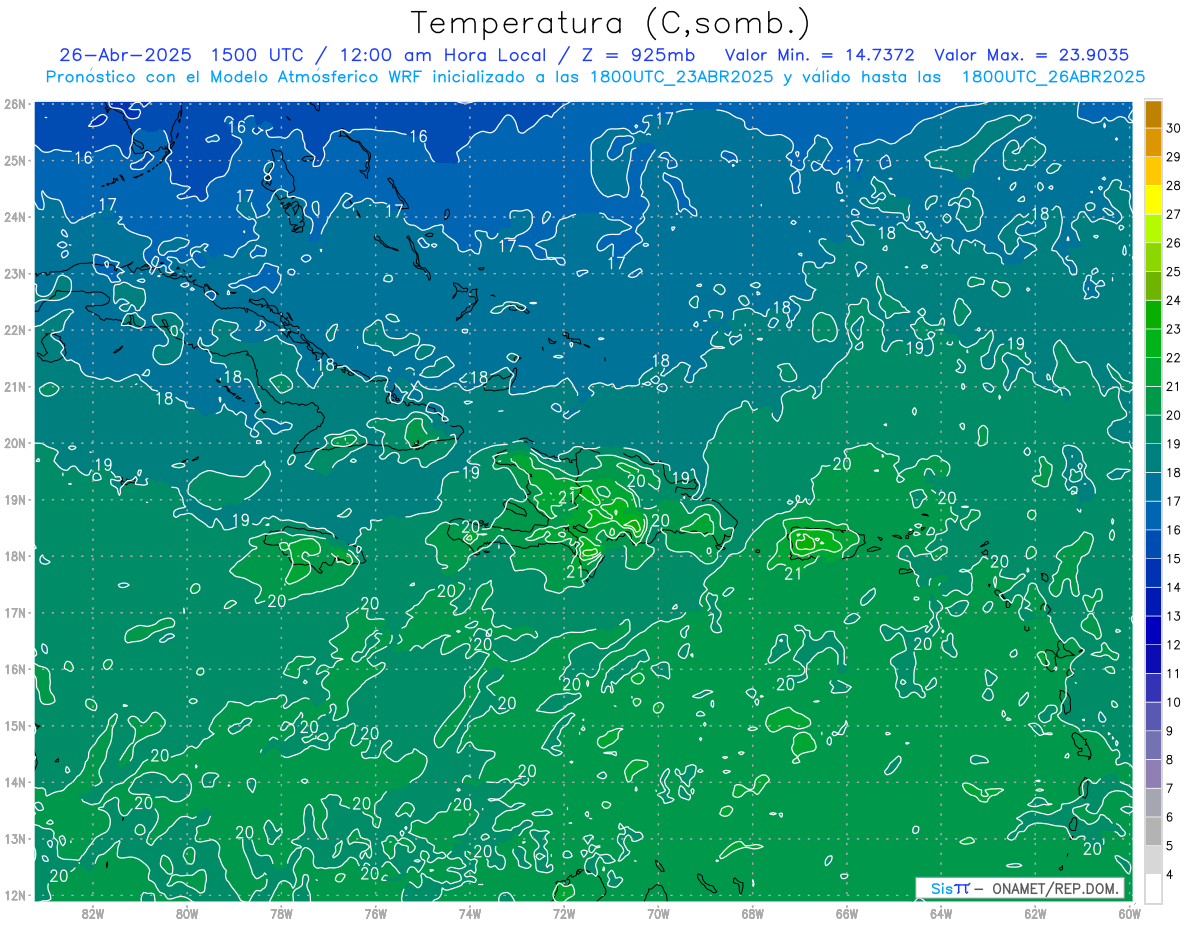Click the 62W longitude axis label

click(x=1035, y=913)
